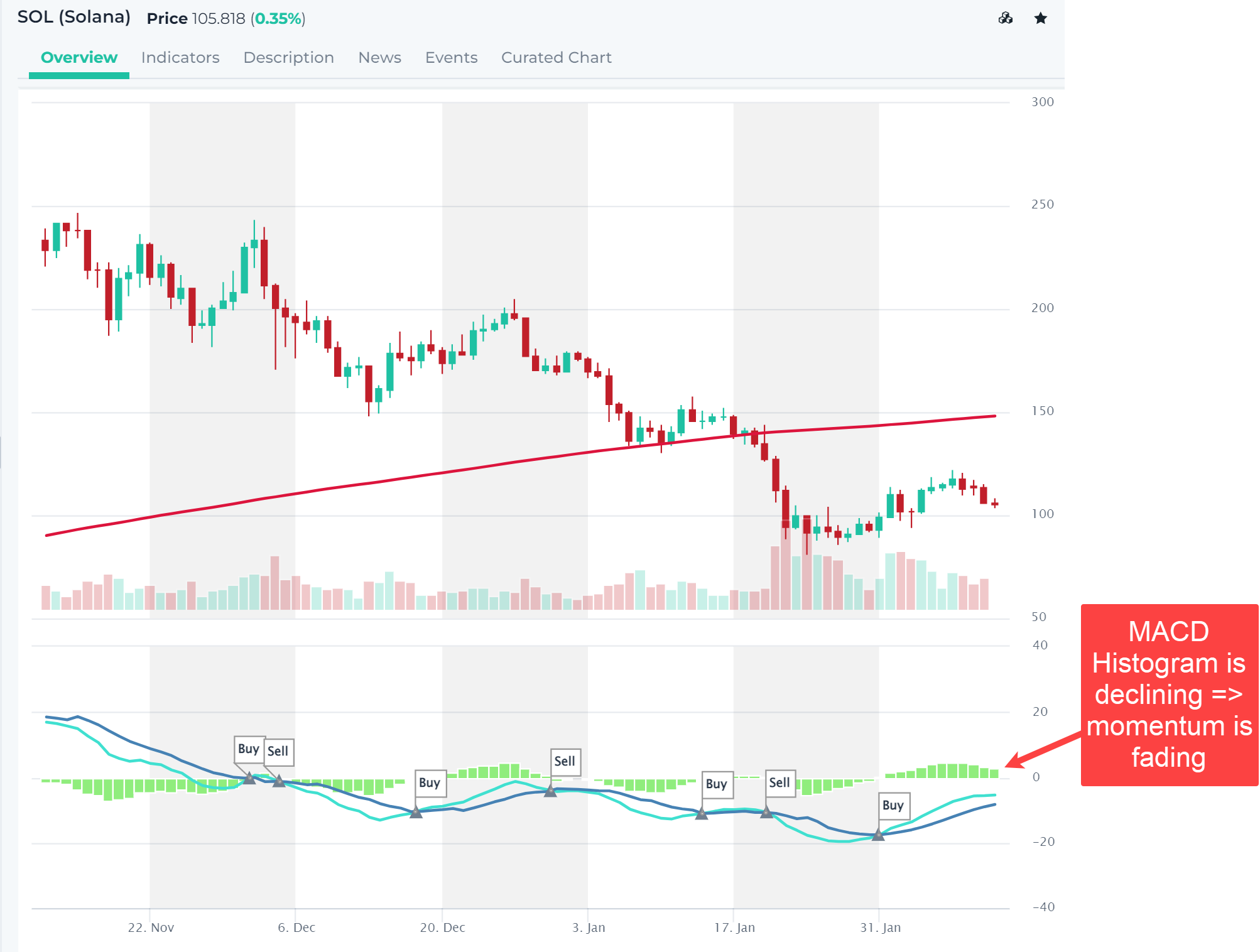1260x952 pixels.
Task: Open the Events tab
Action: [x=451, y=58]
